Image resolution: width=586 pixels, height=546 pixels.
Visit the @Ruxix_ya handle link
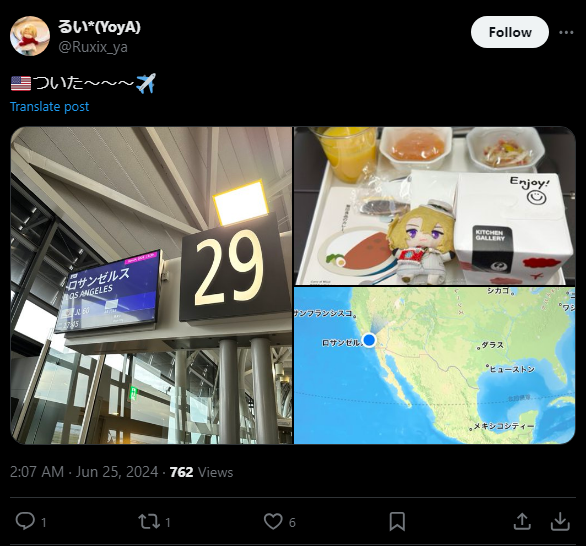pyautogui.click(x=93, y=47)
